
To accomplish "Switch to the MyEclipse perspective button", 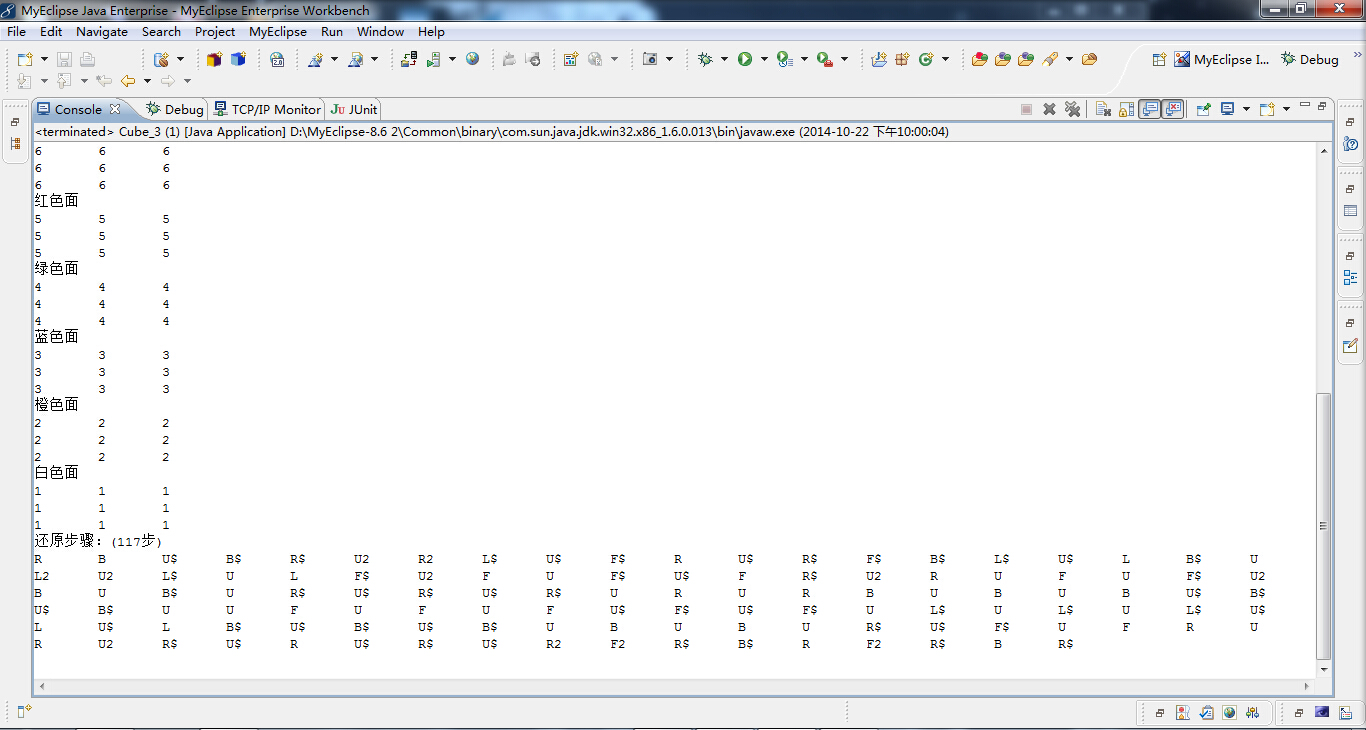I will (x=1222, y=59).
